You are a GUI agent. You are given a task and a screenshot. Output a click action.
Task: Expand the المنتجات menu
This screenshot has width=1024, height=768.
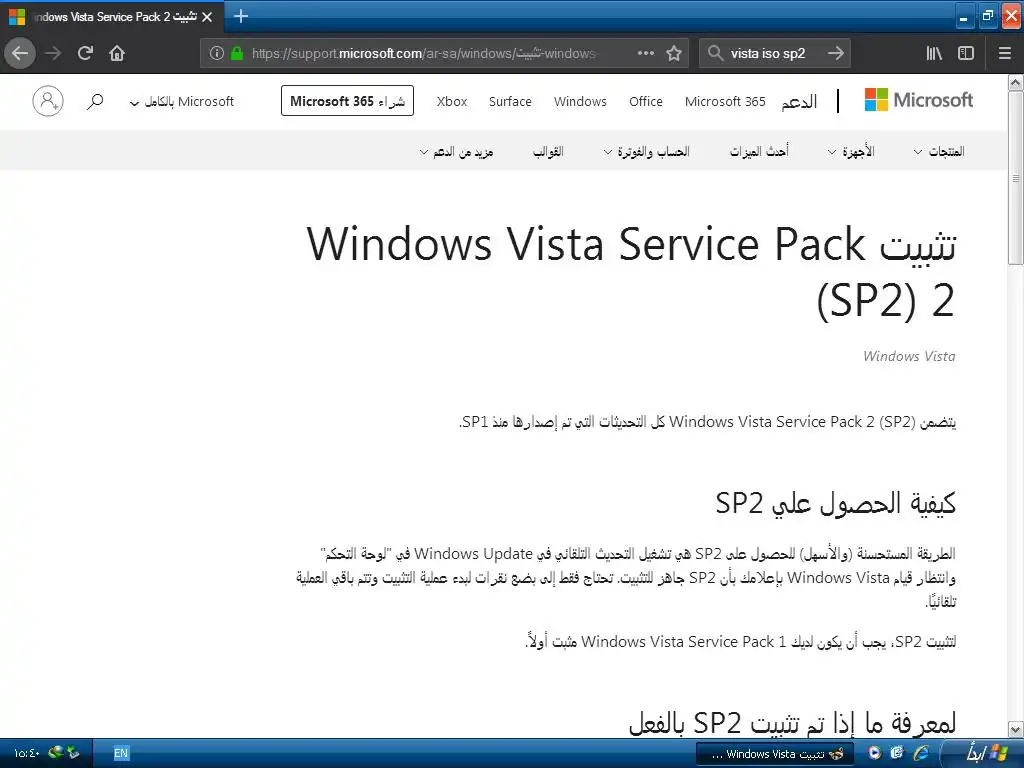coord(939,152)
